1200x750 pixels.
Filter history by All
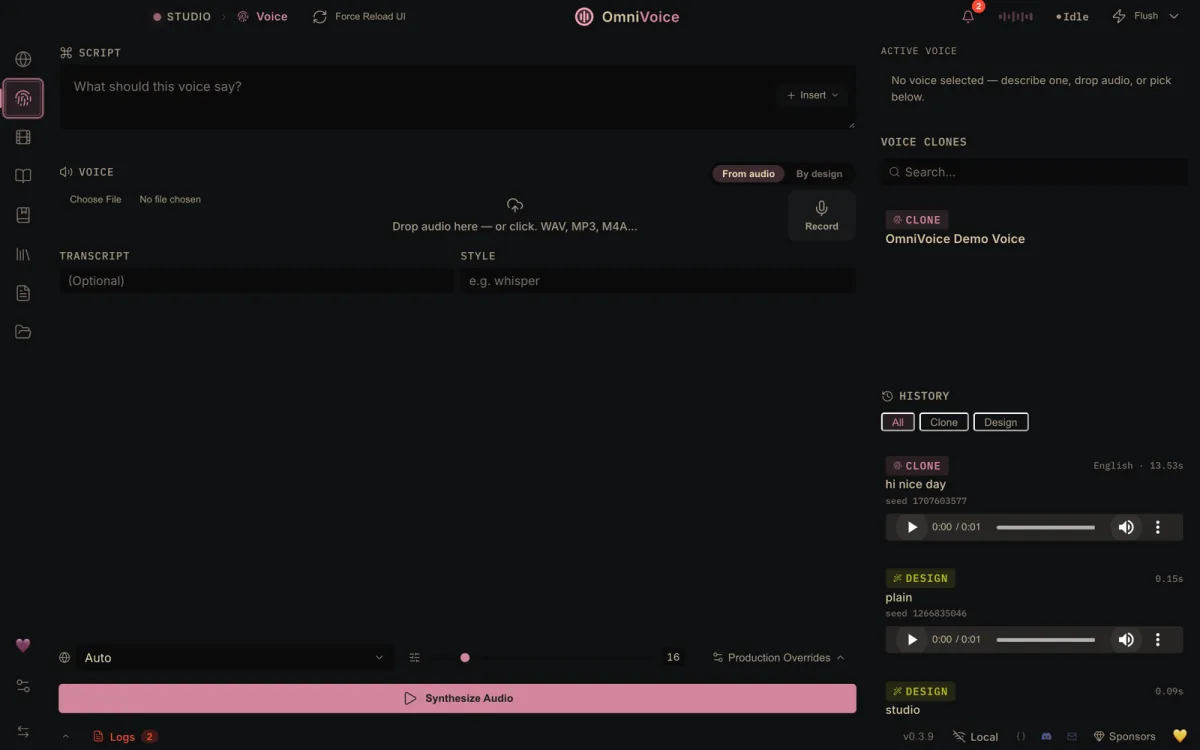pos(898,422)
